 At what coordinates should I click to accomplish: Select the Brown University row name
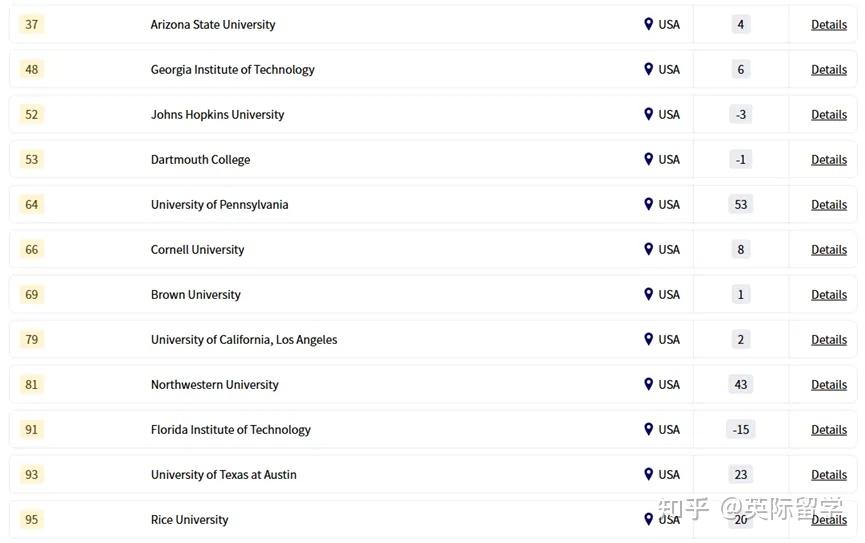196,294
